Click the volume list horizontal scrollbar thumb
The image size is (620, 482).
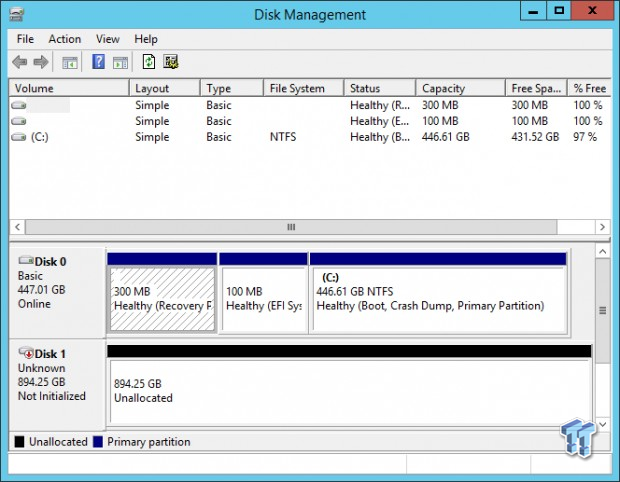(291, 227)
